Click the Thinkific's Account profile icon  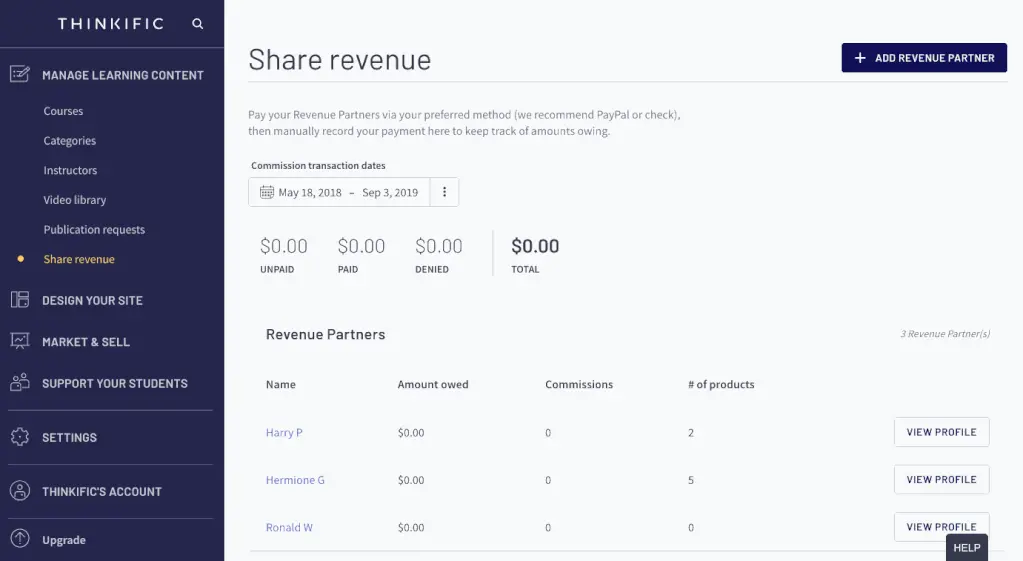click(19, 491)
